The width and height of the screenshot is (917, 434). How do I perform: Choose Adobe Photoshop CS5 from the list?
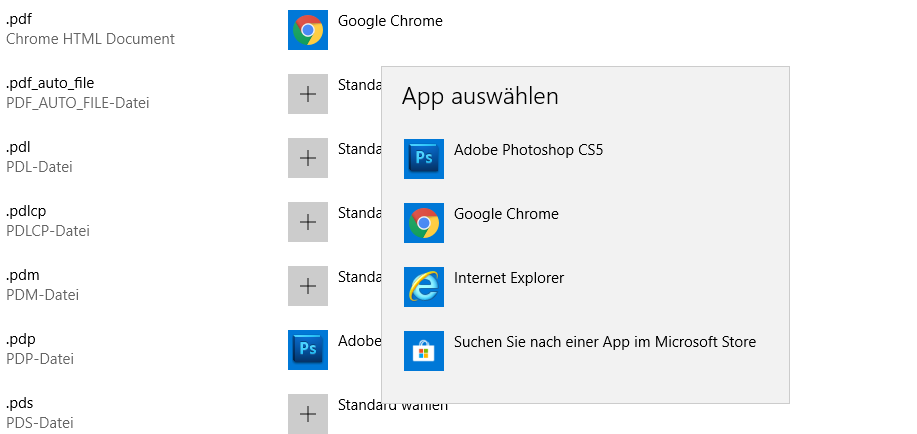(x=528, y=151)
